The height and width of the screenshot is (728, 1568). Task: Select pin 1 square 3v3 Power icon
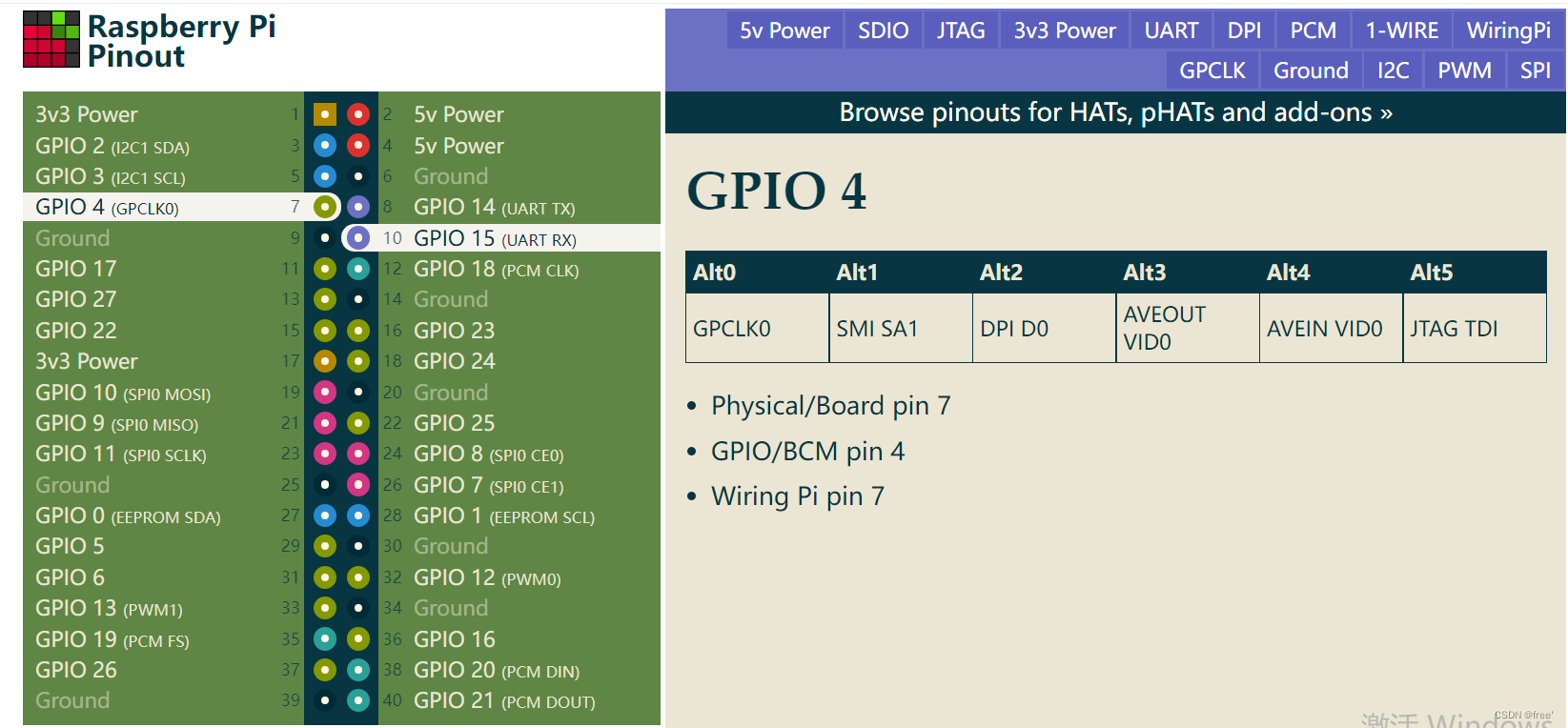[325, 114]
